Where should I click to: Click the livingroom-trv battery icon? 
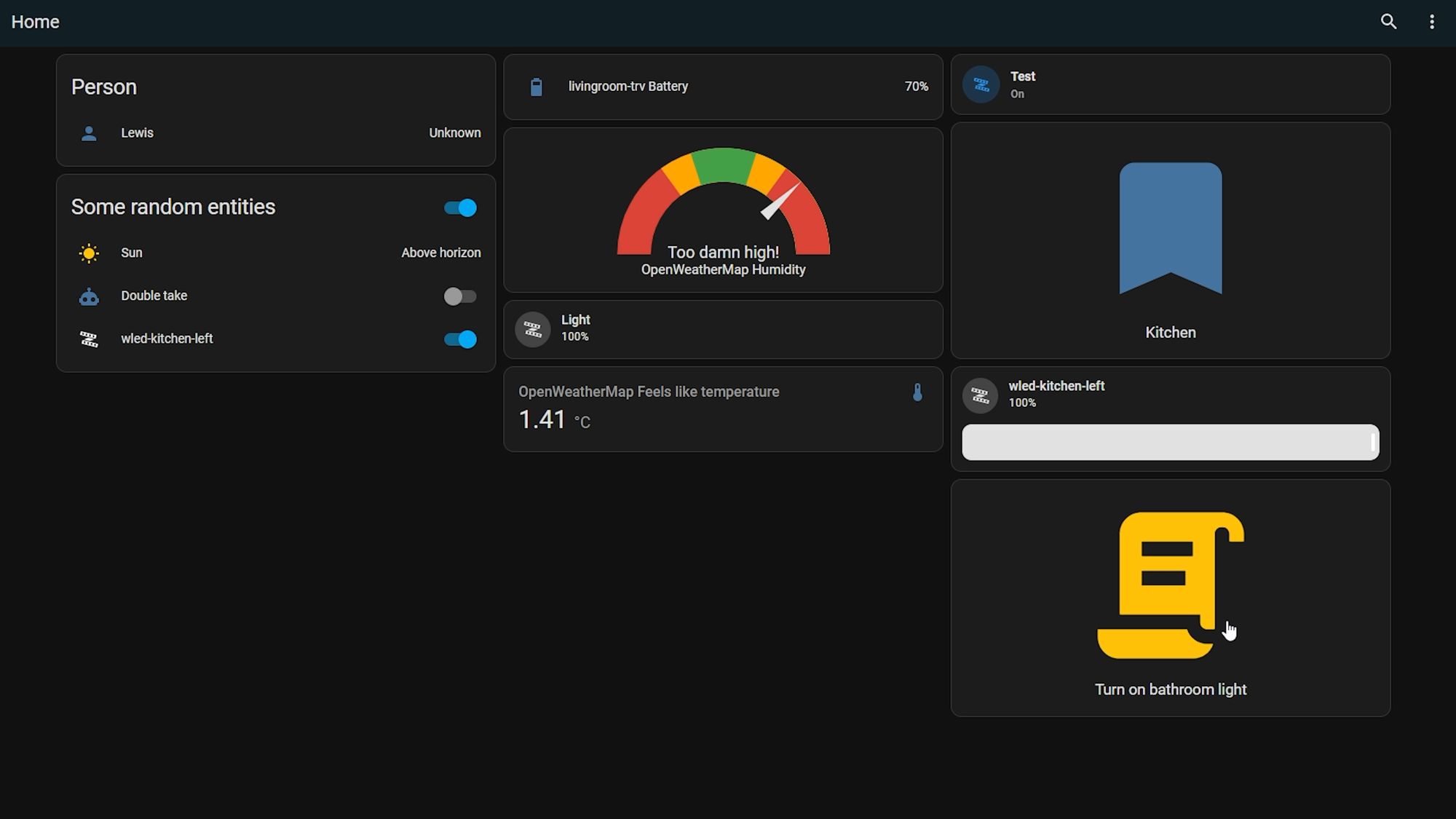coord(537,87)
